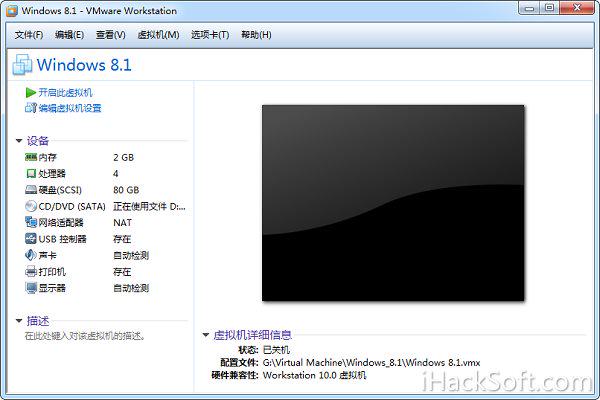Screen dimensions: 600x400
Task: Collapse the 描述 section
Action: (x=19, y=321)
